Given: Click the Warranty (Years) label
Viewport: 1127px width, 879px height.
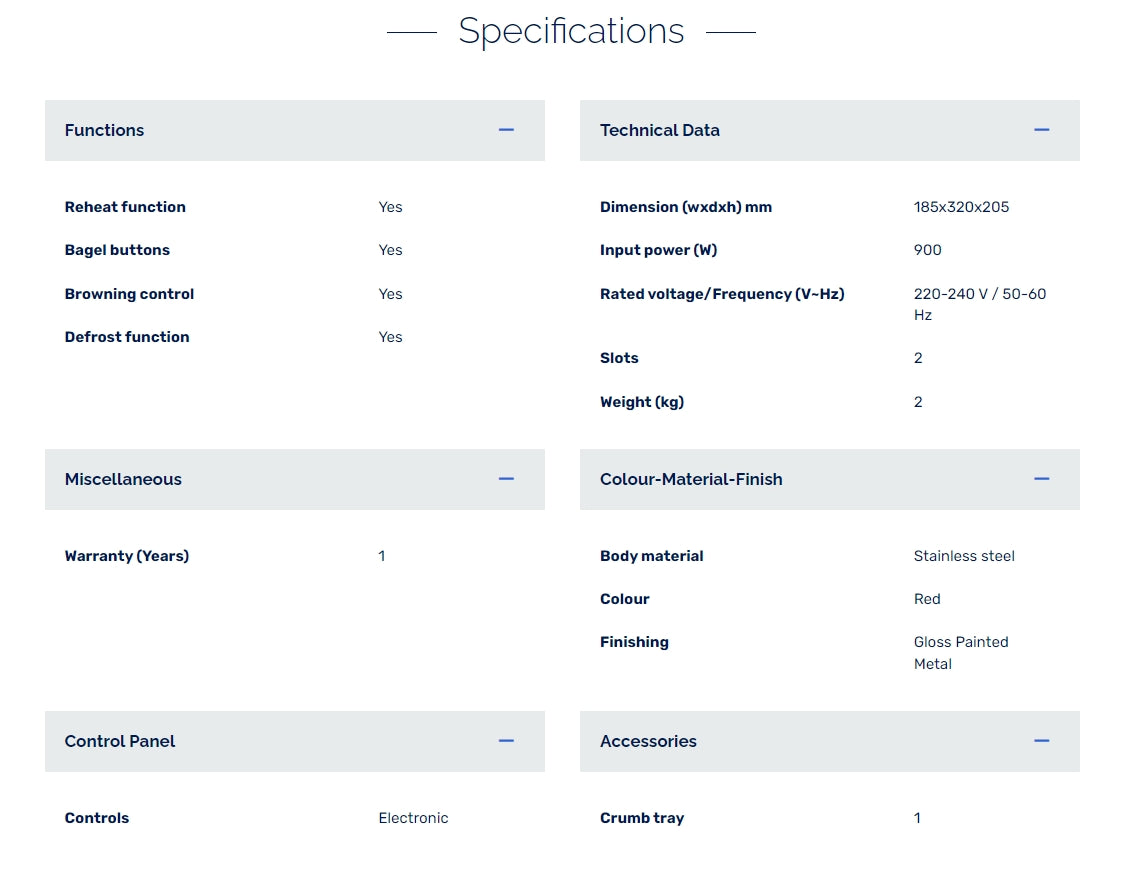Looking at the screenshot, I should pyautogui.click(x=127, y=556).
